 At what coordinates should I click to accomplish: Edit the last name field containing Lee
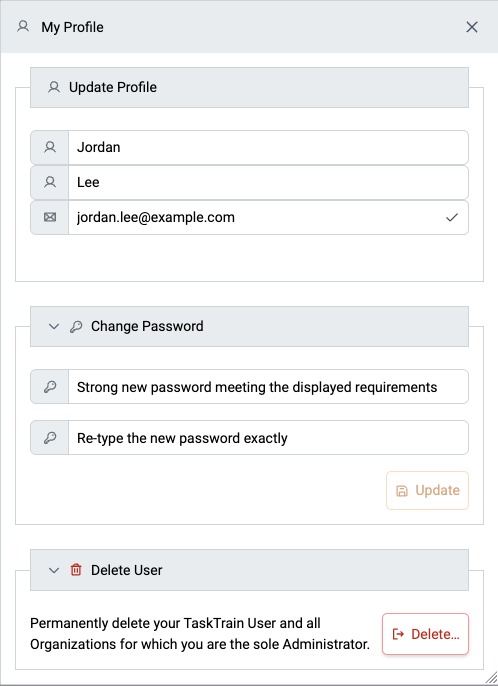268,182
